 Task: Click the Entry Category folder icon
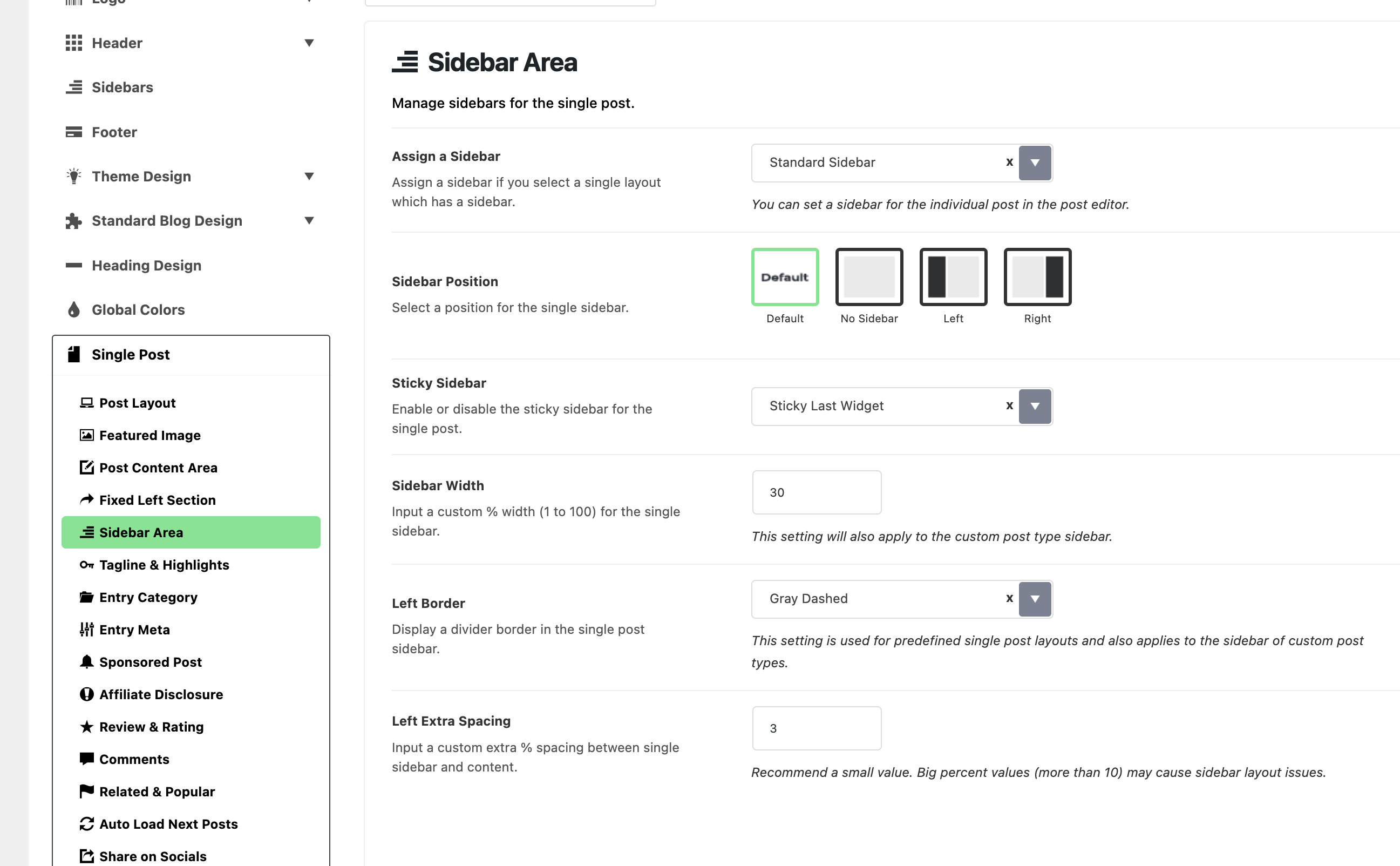point(86,597)
